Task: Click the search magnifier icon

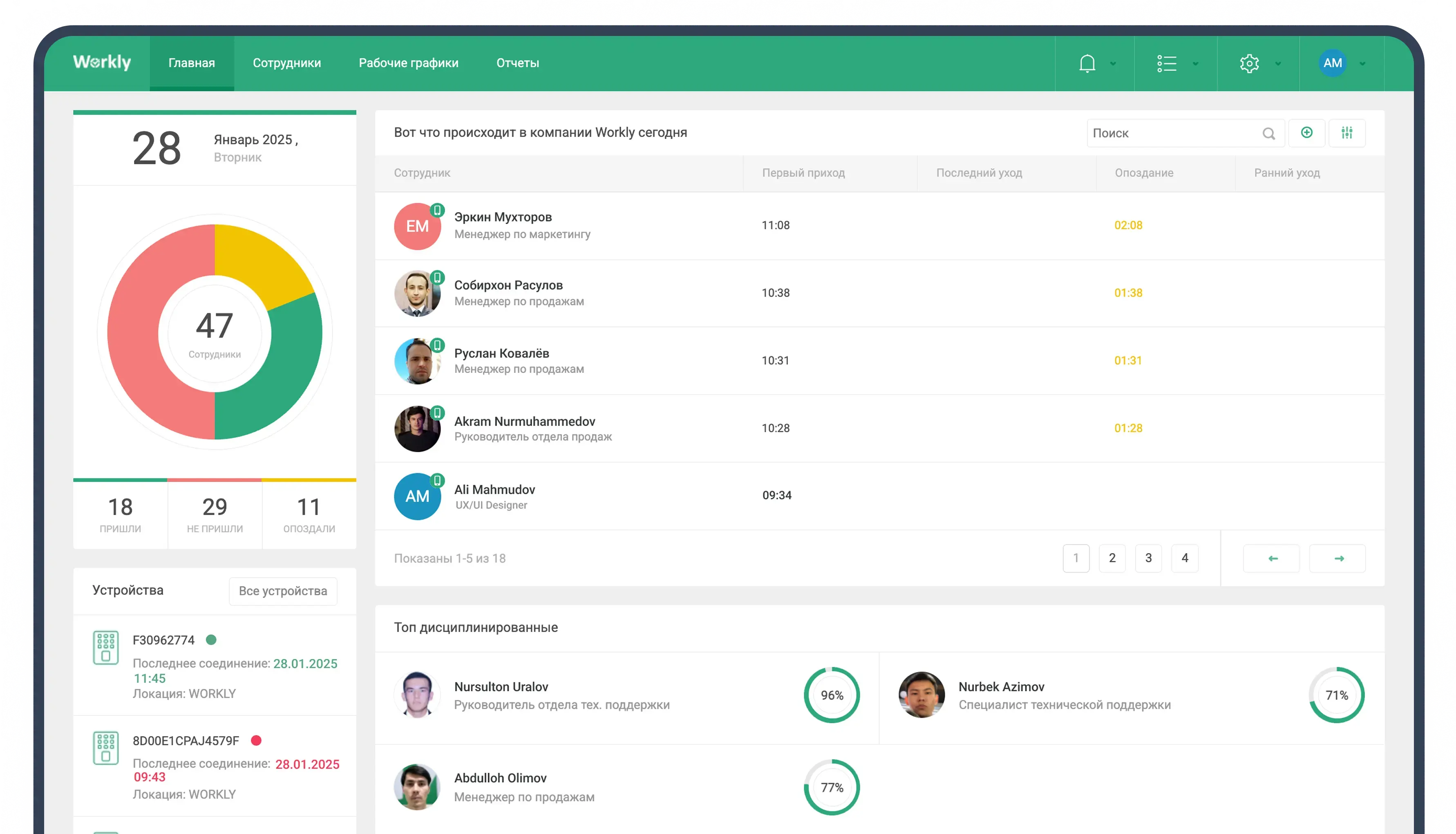Action: click(x=1268, y=133)
